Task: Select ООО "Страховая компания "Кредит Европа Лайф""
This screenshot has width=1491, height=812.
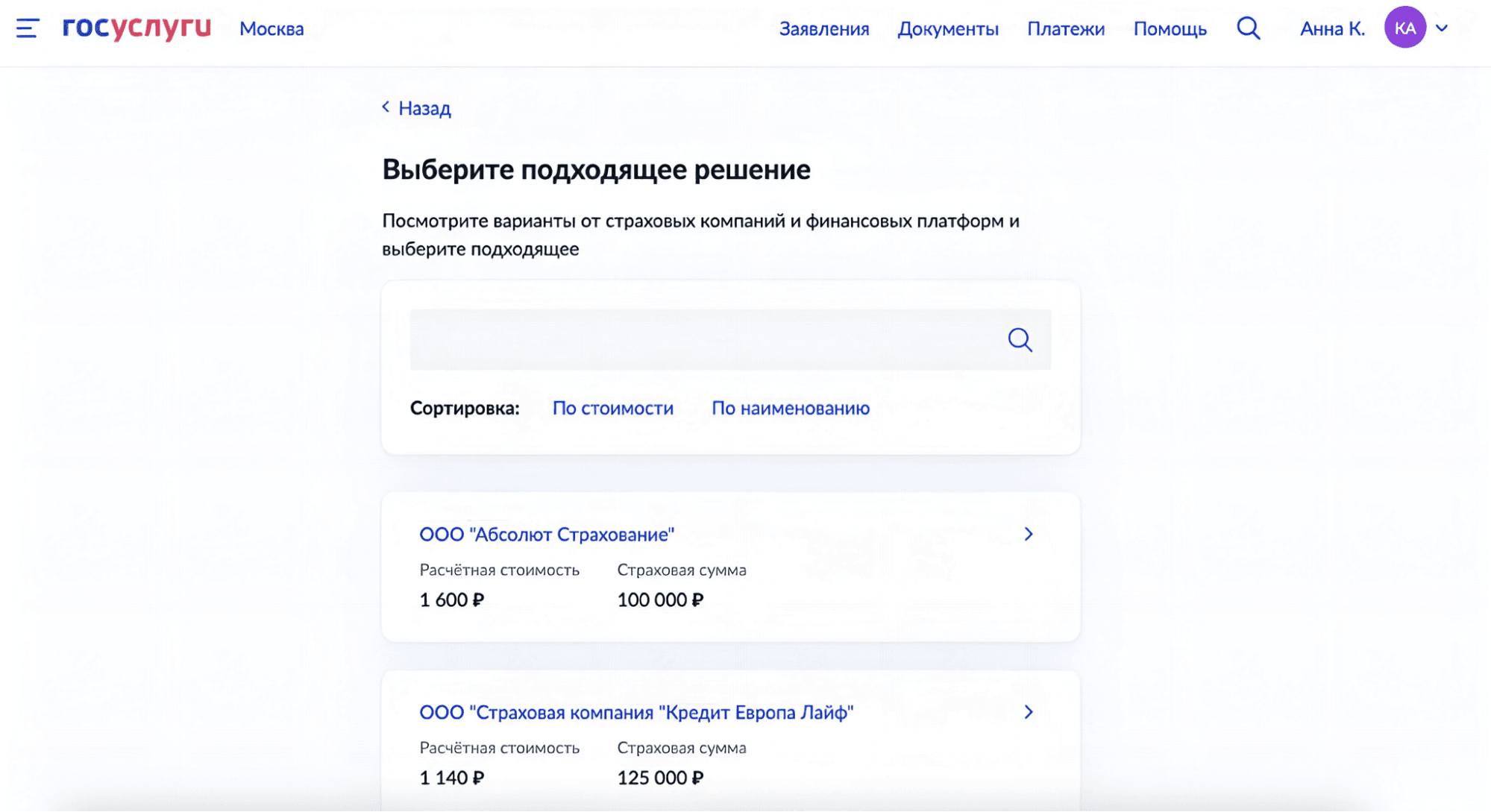Action: point(636,713)
